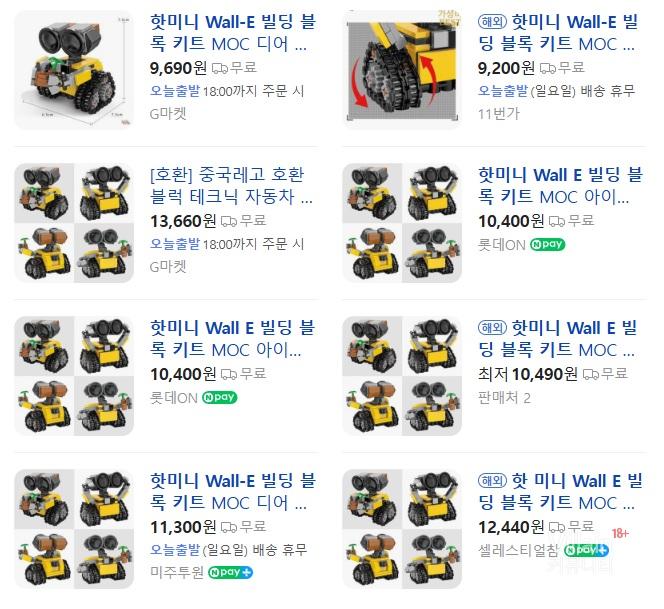Click the 11번가 seller name
664x609 pixels.
[x=498, y=114]
